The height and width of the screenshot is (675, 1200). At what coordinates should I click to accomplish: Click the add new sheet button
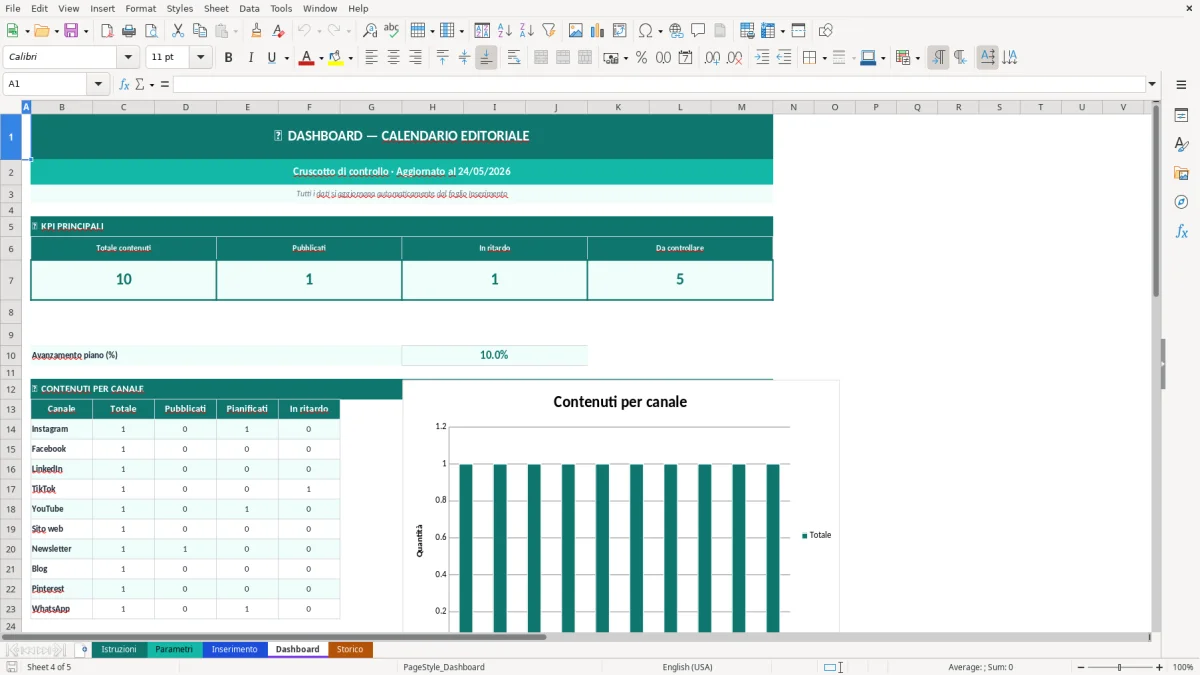click(84, 649)
